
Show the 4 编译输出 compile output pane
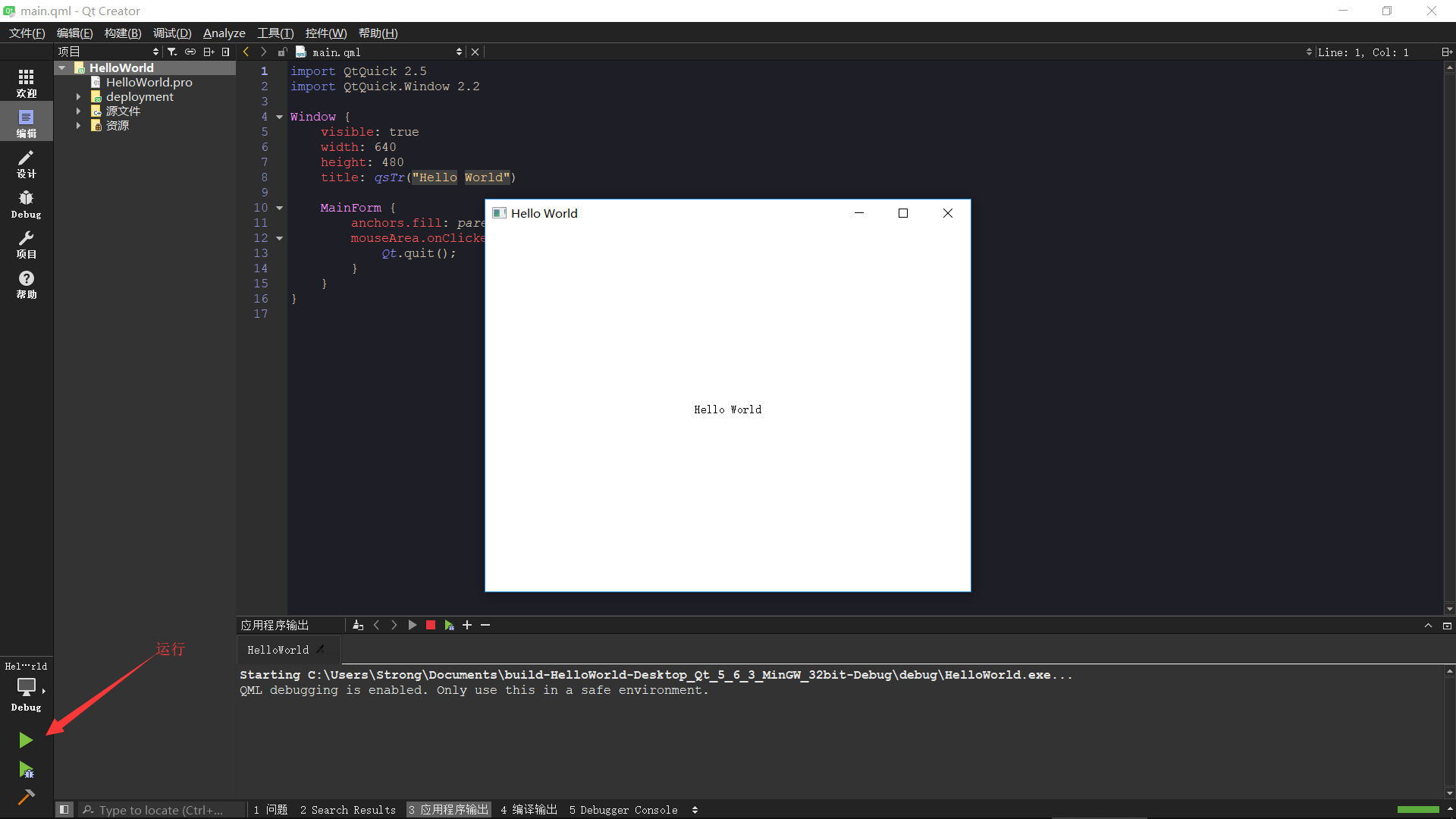tap(529, 810)
